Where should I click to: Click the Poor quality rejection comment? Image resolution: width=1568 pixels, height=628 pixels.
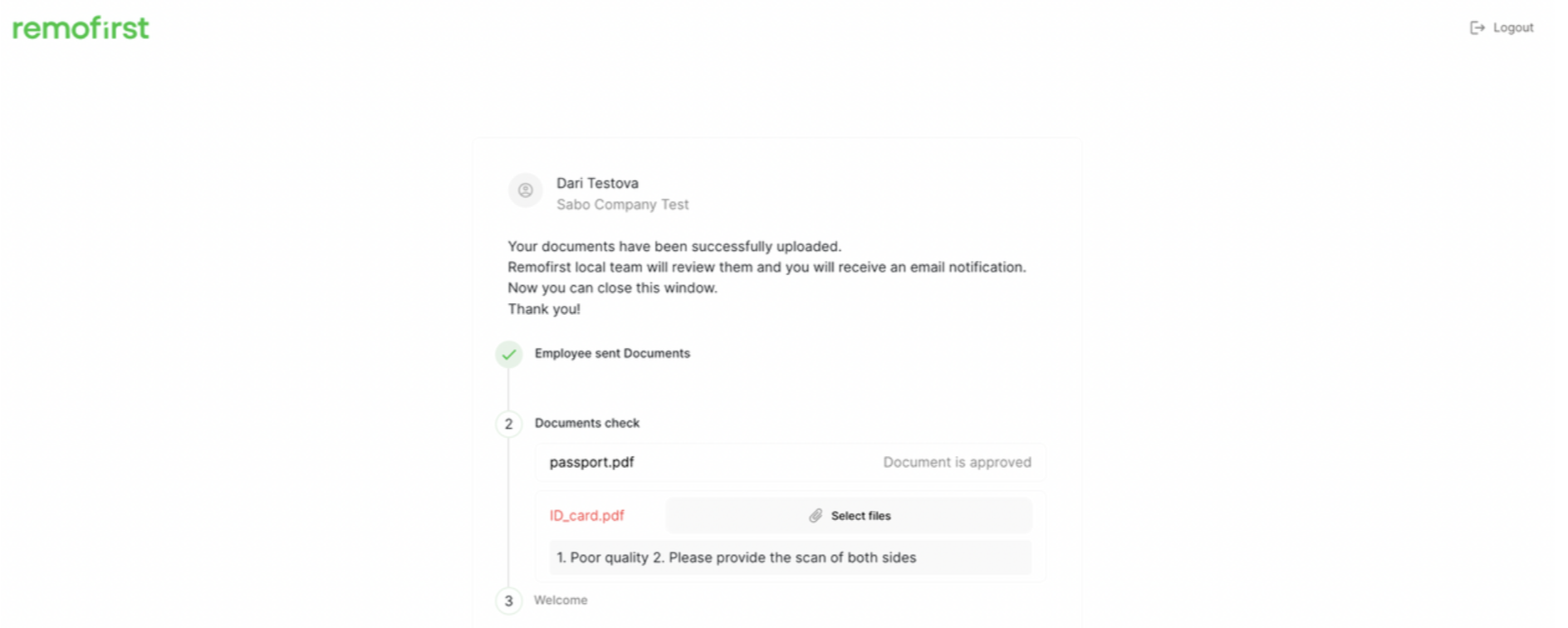[790, 557]
